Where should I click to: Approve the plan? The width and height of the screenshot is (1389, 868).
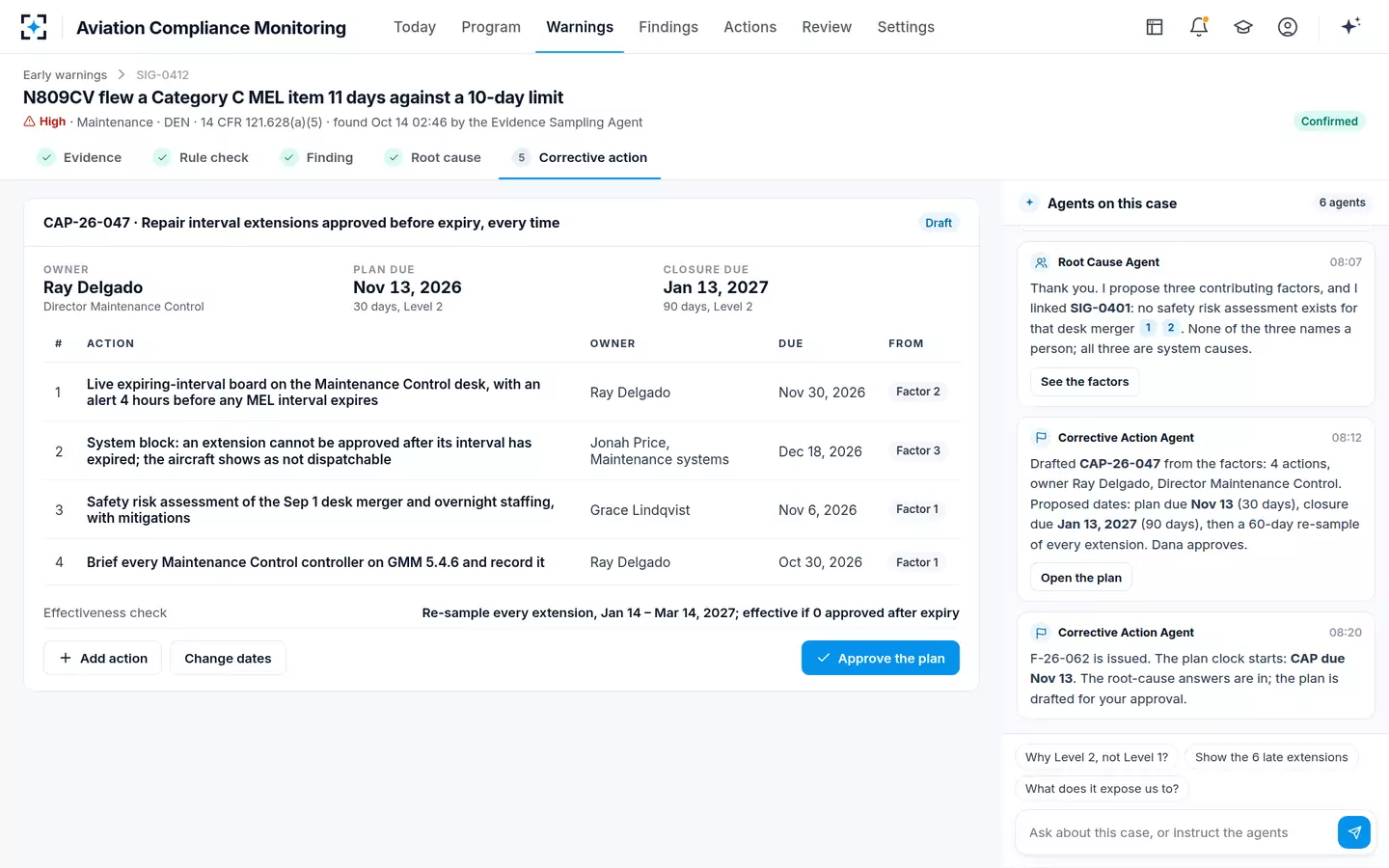click(881, 658)
